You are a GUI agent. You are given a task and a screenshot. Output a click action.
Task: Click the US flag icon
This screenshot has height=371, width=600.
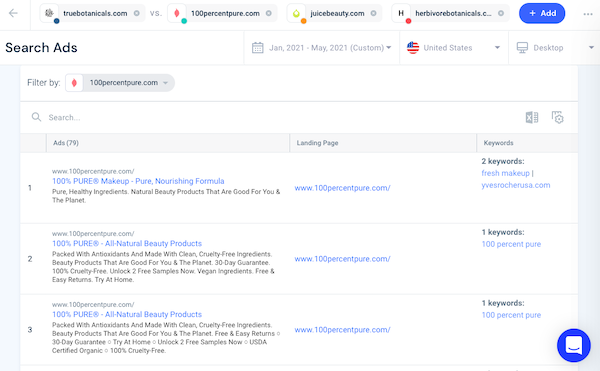point(413,48)
